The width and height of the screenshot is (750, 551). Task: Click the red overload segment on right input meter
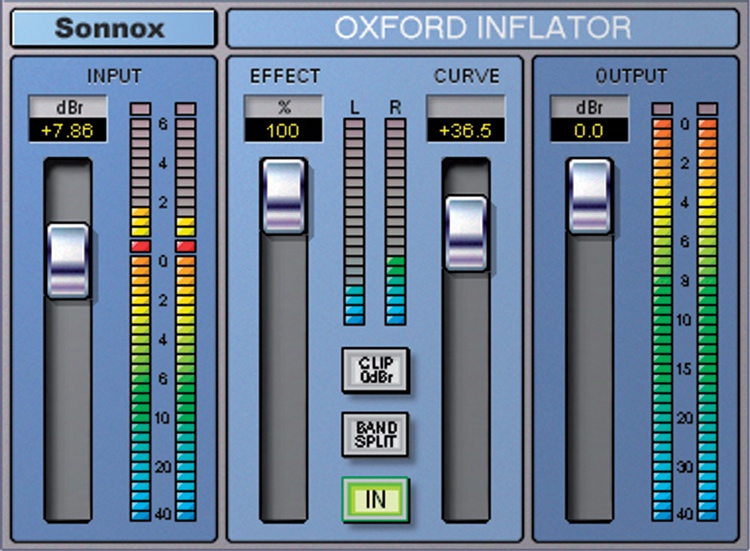point(186,246)
